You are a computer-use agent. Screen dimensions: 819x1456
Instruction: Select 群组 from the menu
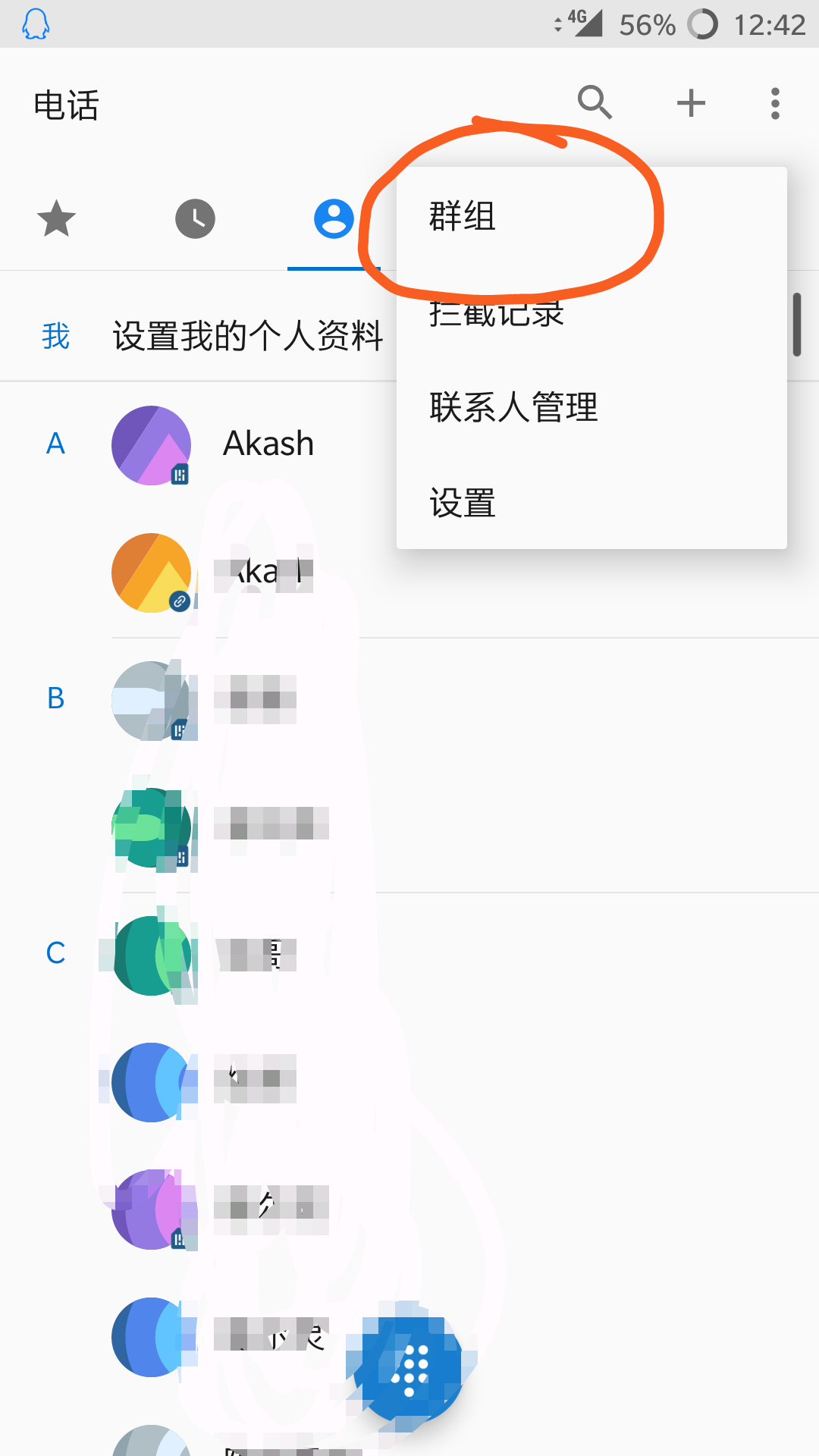[x=463, y=217]
